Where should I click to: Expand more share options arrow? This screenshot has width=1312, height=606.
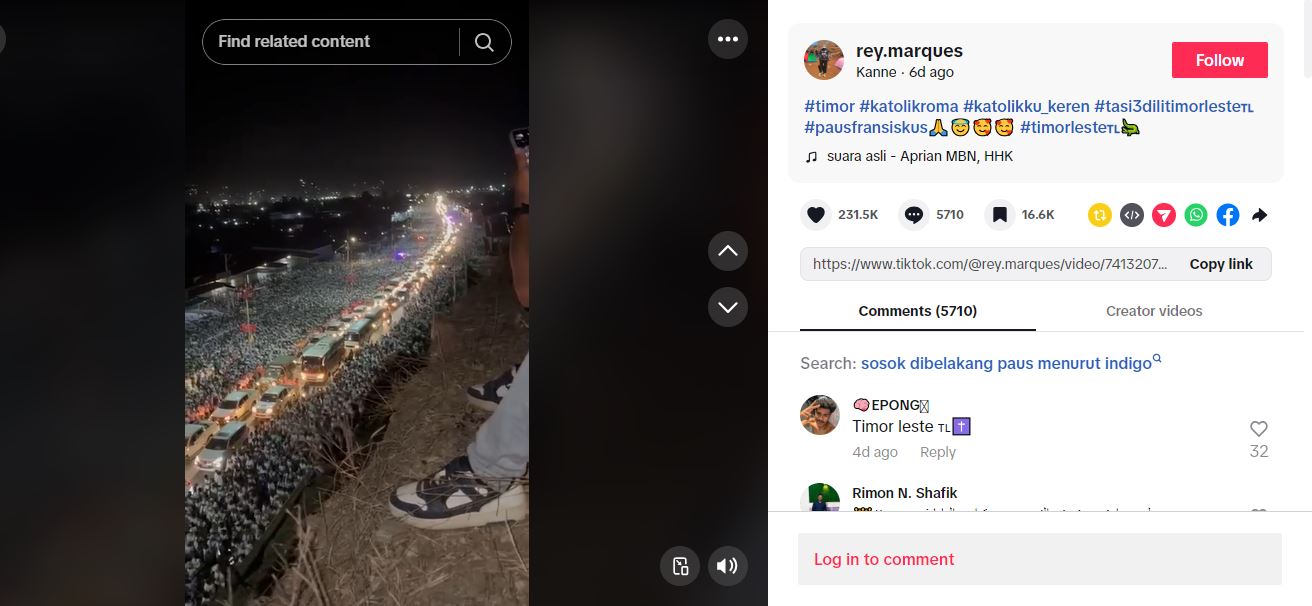tap(1260, 215)
